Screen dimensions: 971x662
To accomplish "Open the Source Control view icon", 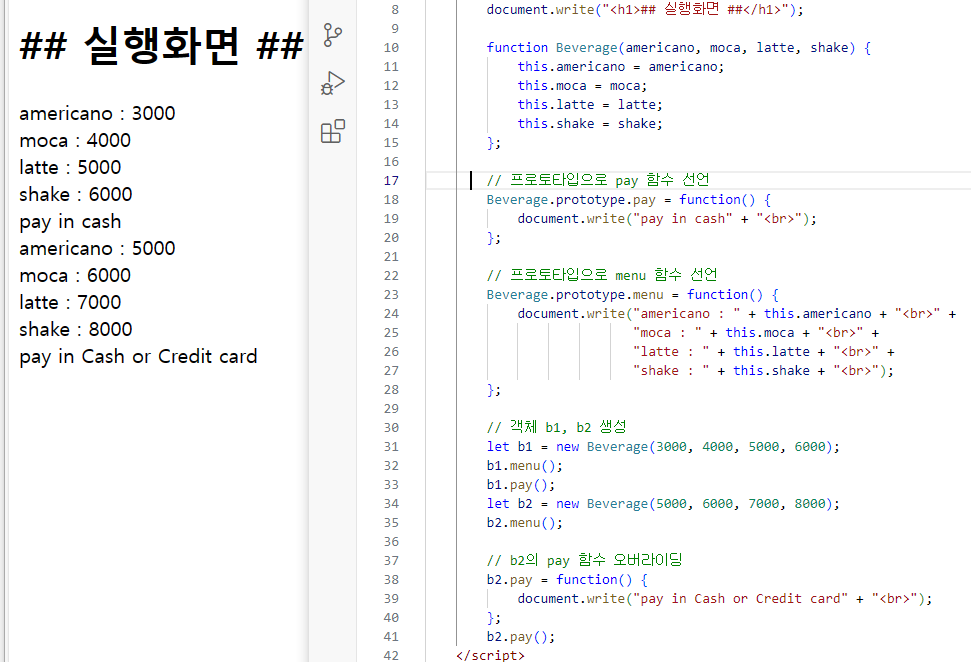I will pos(333,35).
